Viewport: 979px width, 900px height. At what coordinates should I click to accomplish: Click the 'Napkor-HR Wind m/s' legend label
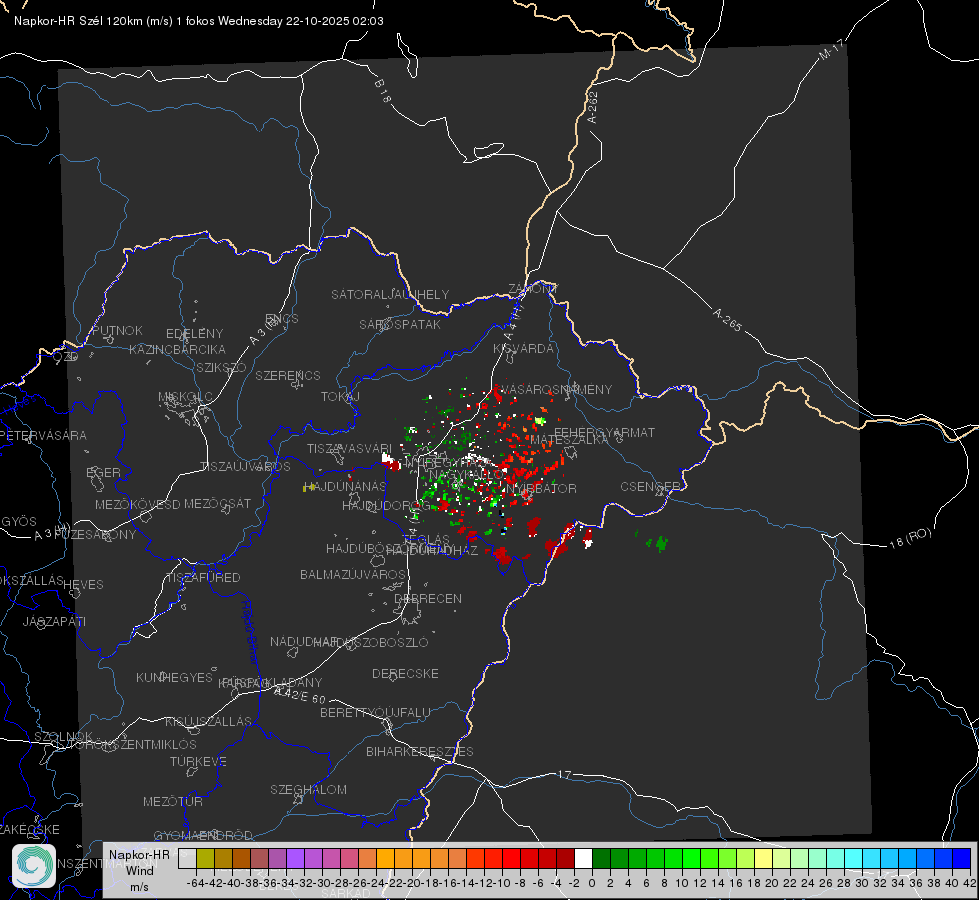(139, 870)
